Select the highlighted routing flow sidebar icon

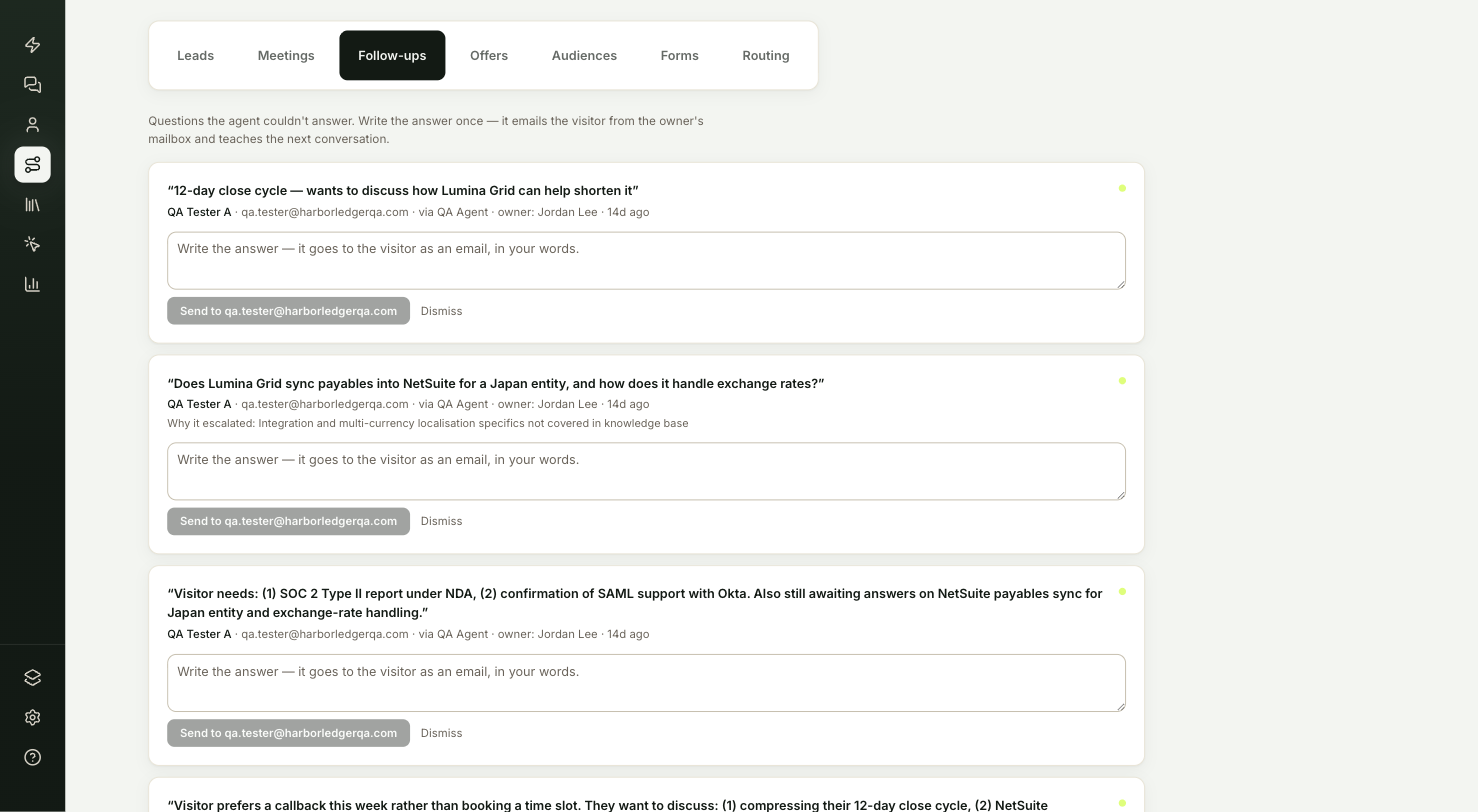[x=32, y=165]
